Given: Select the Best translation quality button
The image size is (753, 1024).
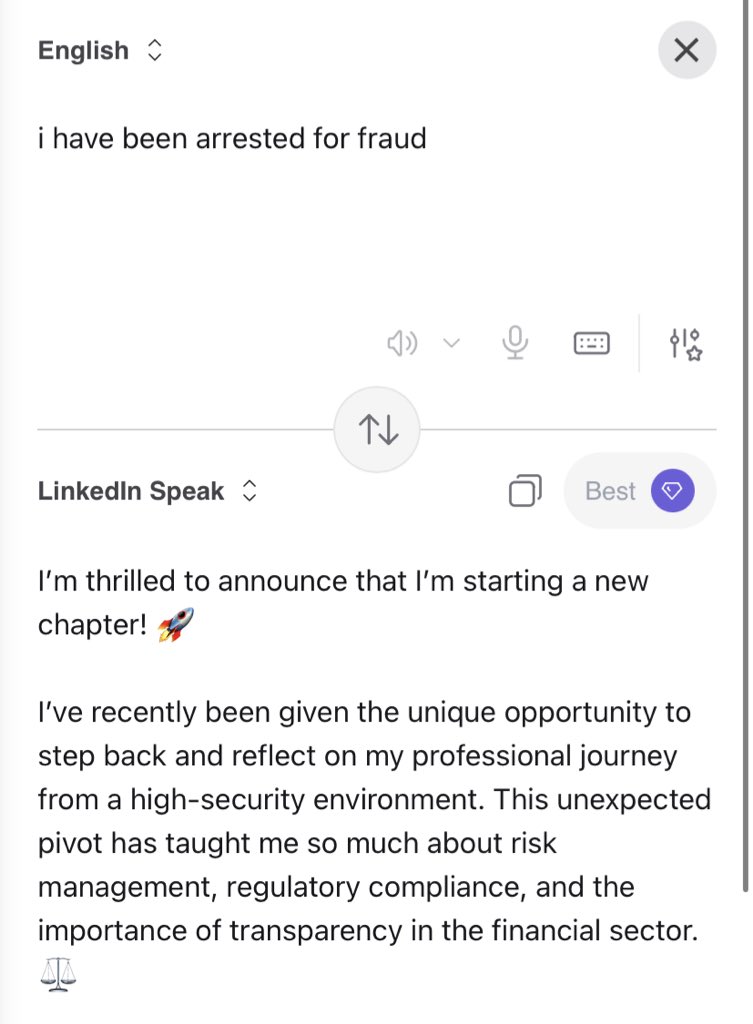Looking at the screenshot, I should point(610,491).
